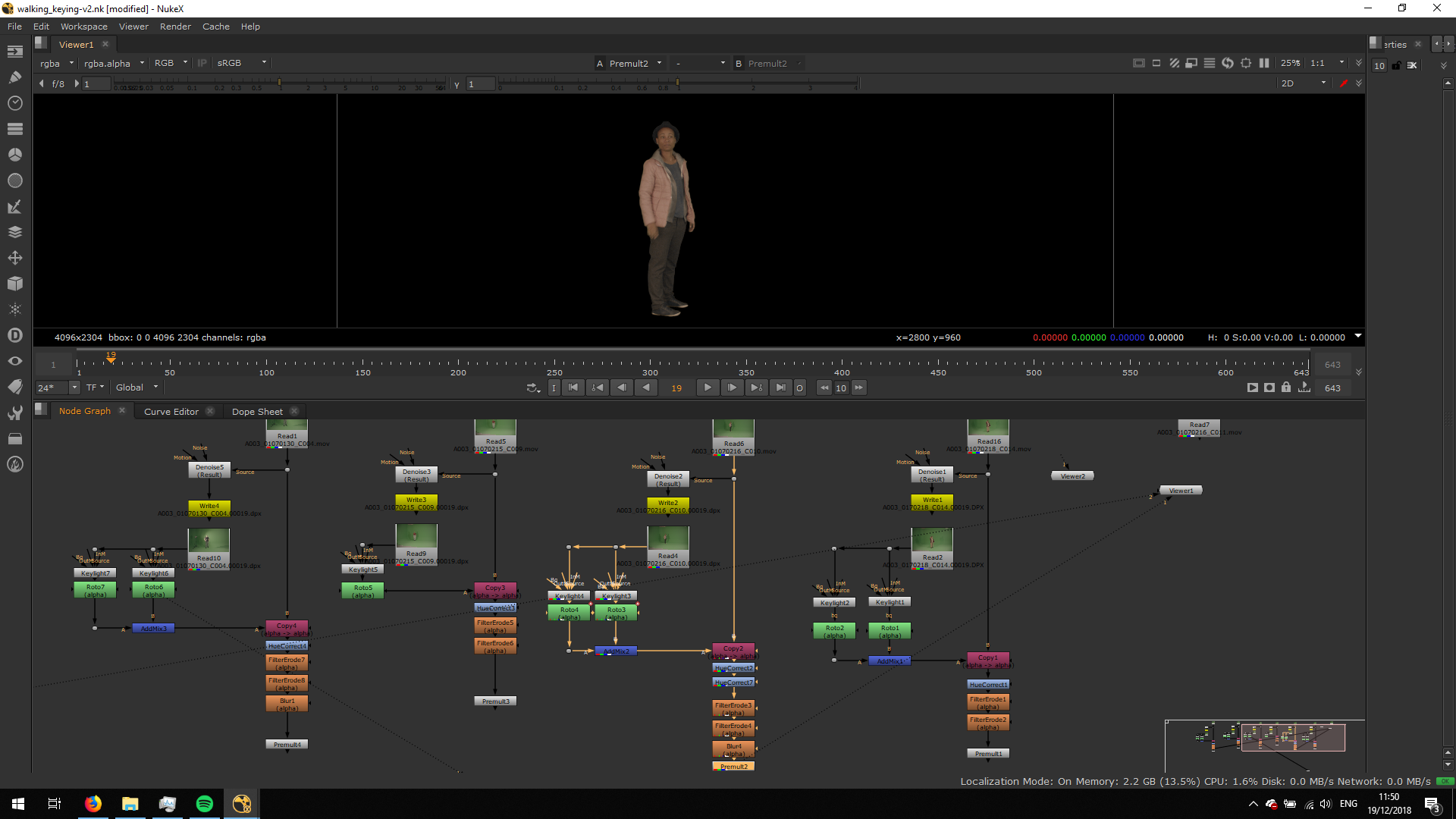Open the Render menu
Viewport: 1456px width, 819px height.
pos(175,27)
